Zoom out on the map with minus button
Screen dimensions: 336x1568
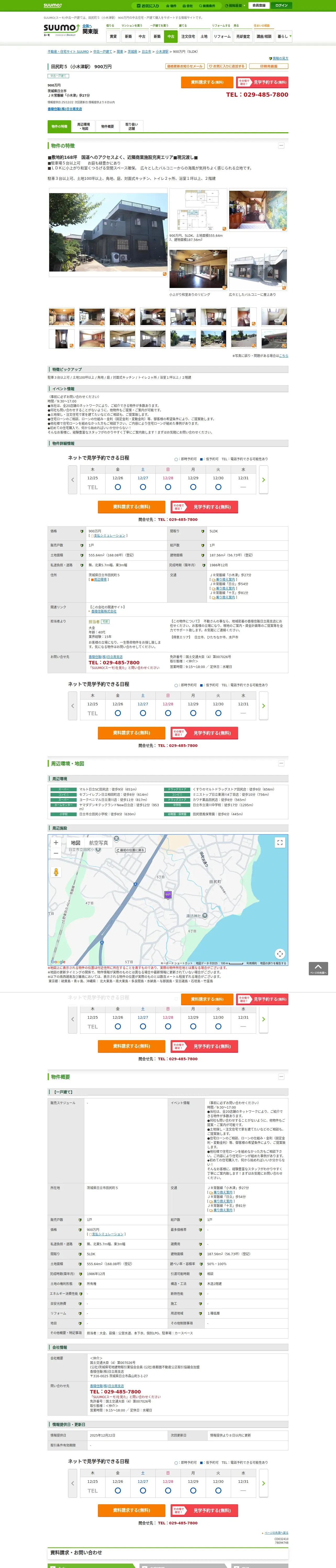tap(56, 854)
